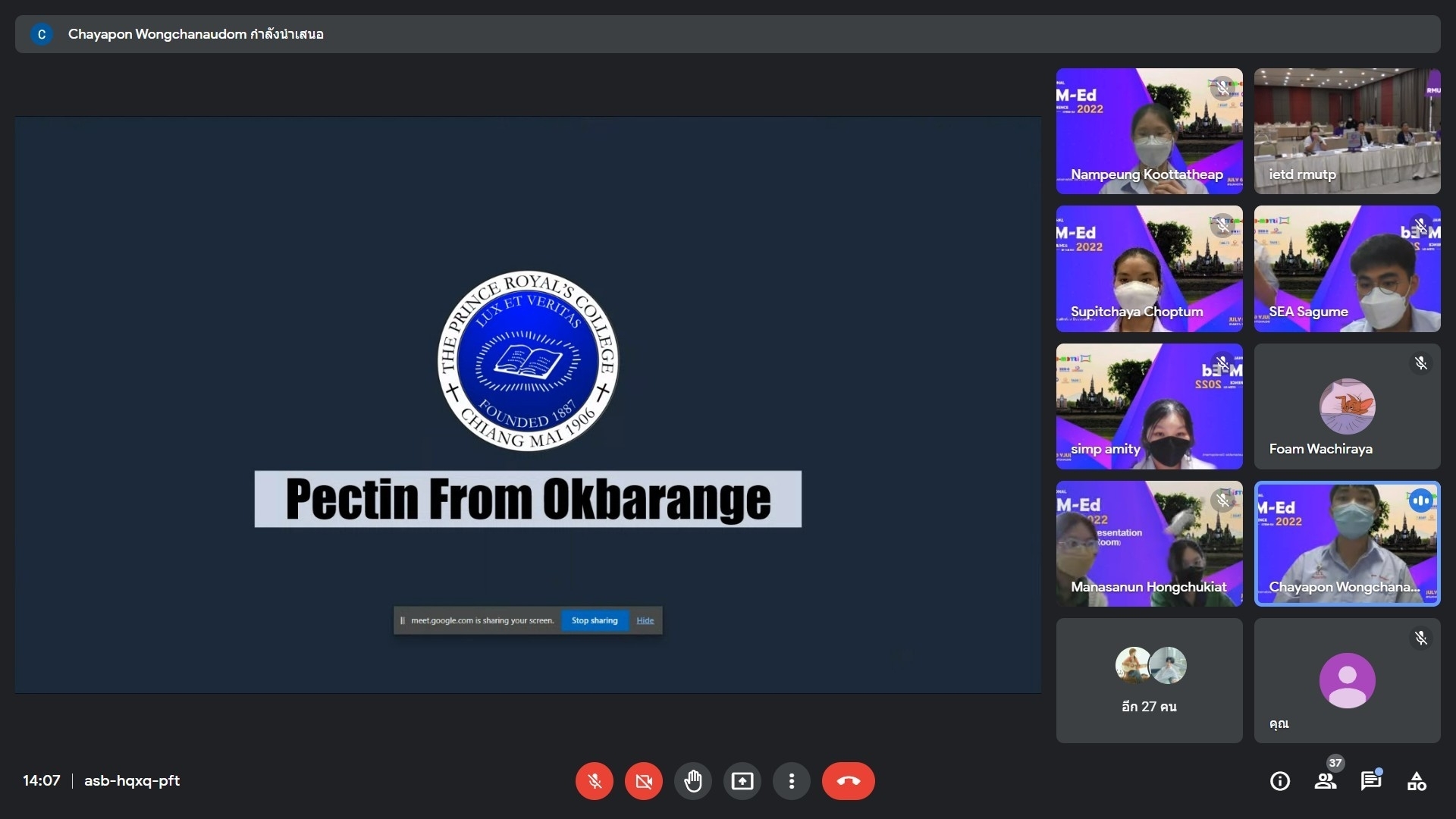Click the Prince Royal's College logo
Viewport: 1456px width, 819px height.
click(528, 360)
